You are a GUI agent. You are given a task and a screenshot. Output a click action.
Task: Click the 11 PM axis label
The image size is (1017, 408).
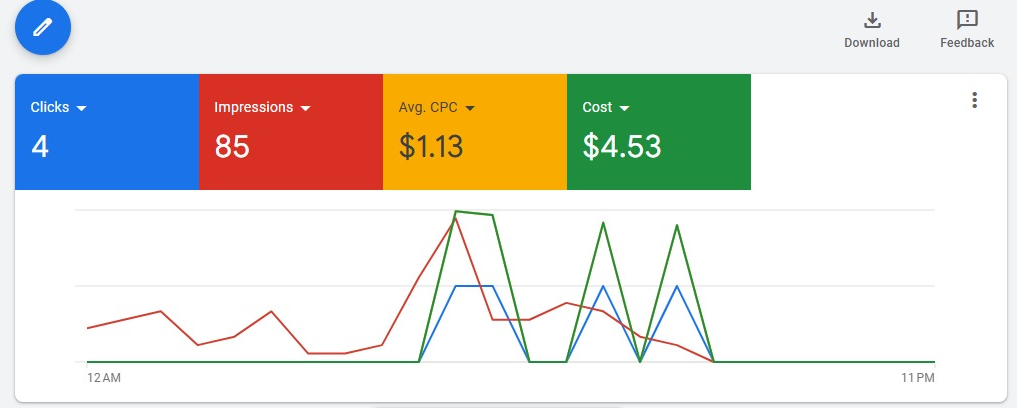(x=917, y=378)
